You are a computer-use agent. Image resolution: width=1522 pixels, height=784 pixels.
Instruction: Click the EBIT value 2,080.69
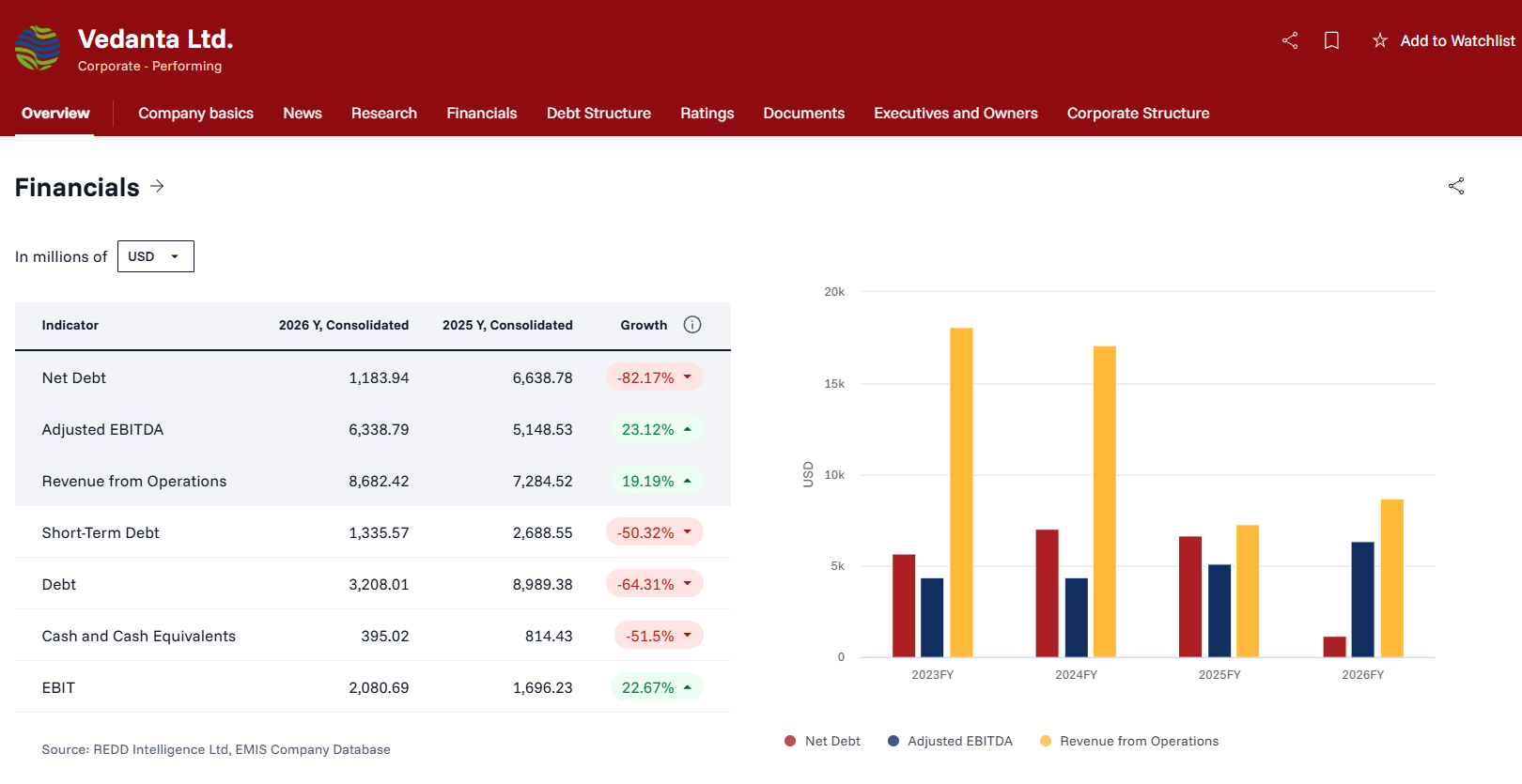[x=379, y=687]
